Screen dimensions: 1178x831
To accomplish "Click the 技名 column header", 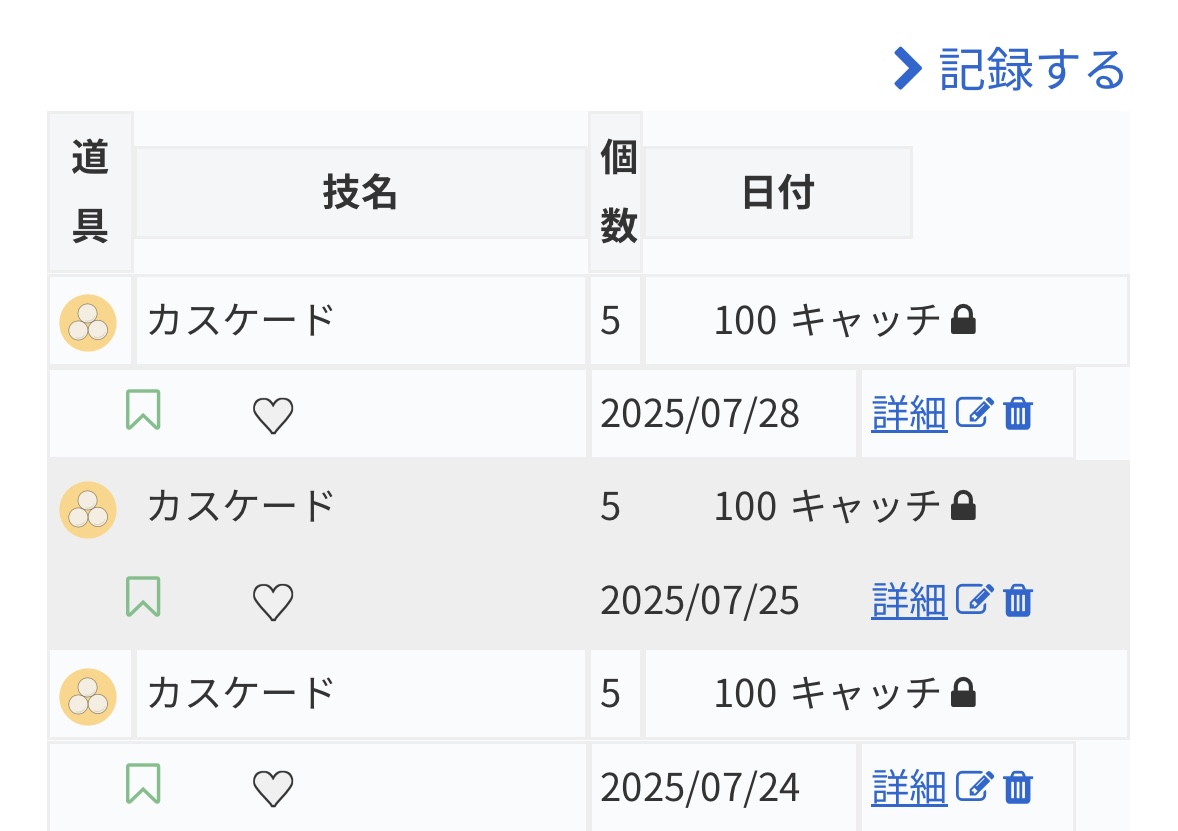I will click(360, 192).
